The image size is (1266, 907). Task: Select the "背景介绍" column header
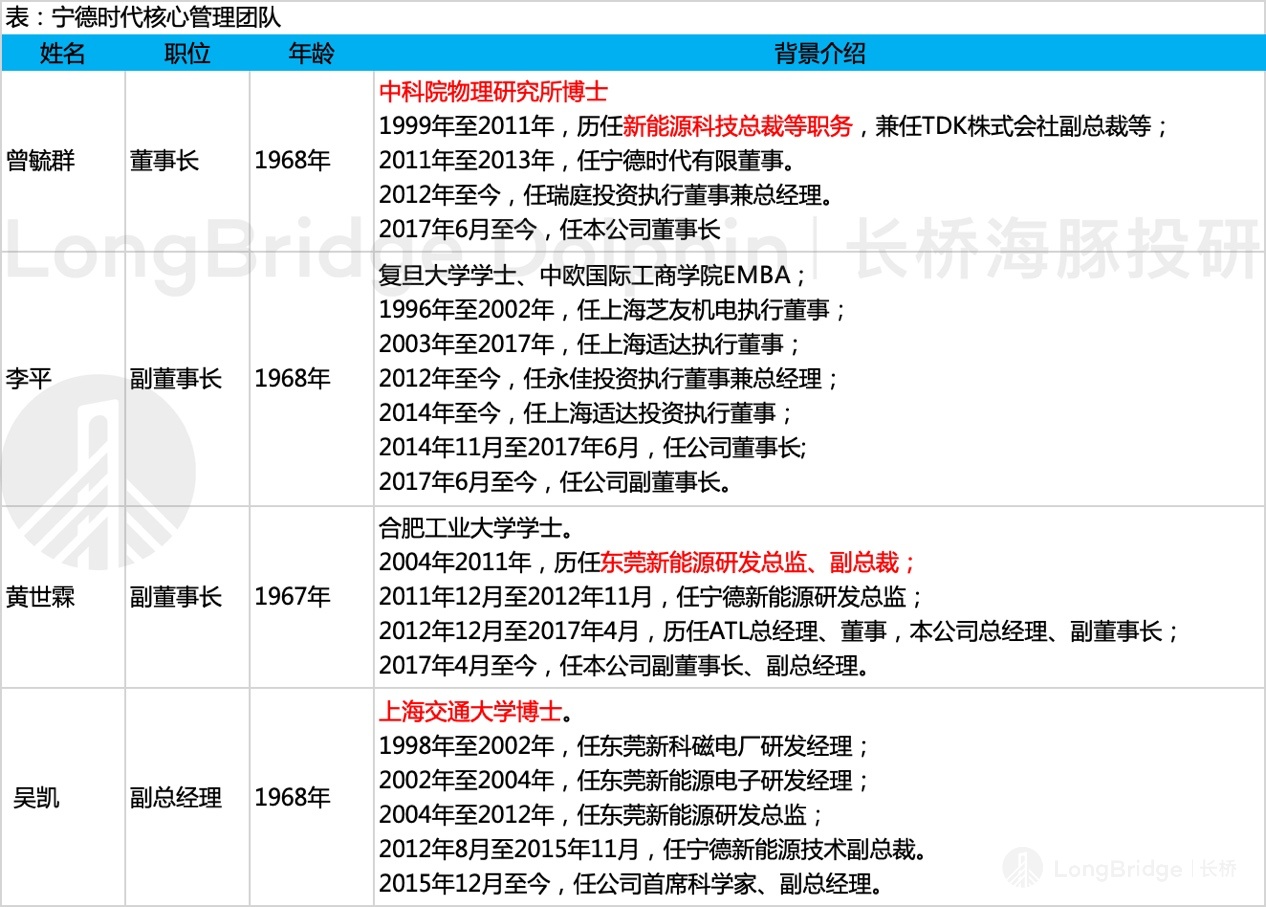click(820, 54)
